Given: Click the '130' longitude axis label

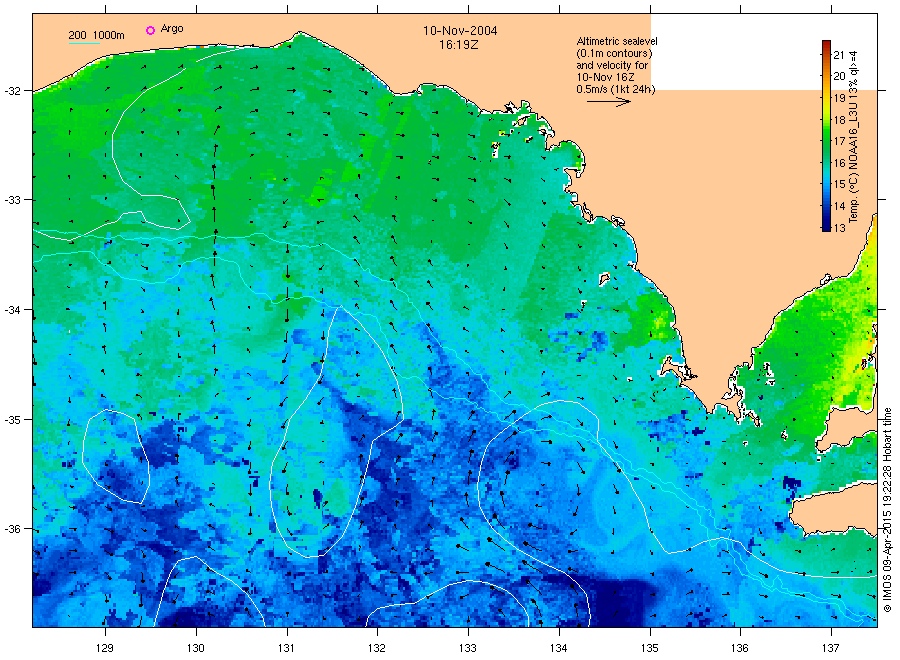Looking at the screenshot, I should coord(196,648).
